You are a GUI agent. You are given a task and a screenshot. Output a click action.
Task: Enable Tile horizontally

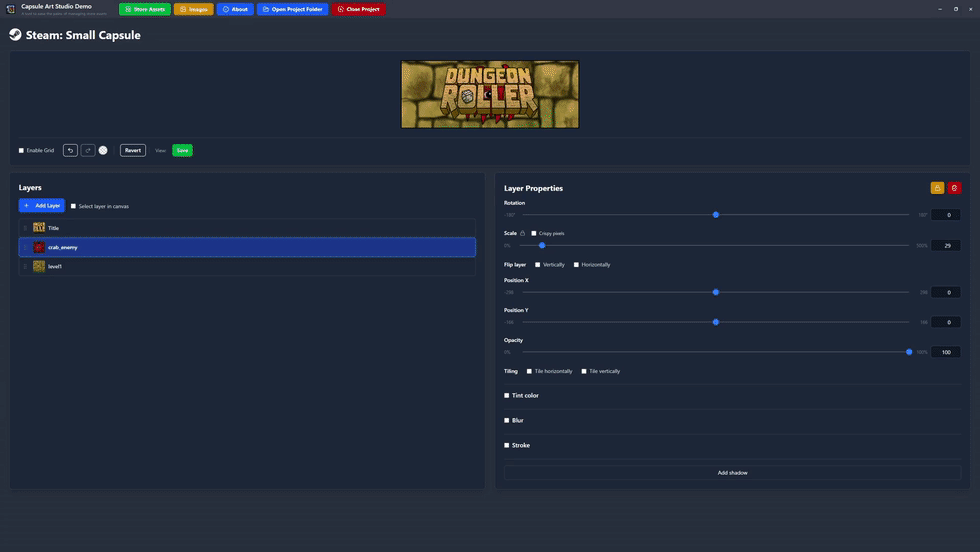(529, 371)
